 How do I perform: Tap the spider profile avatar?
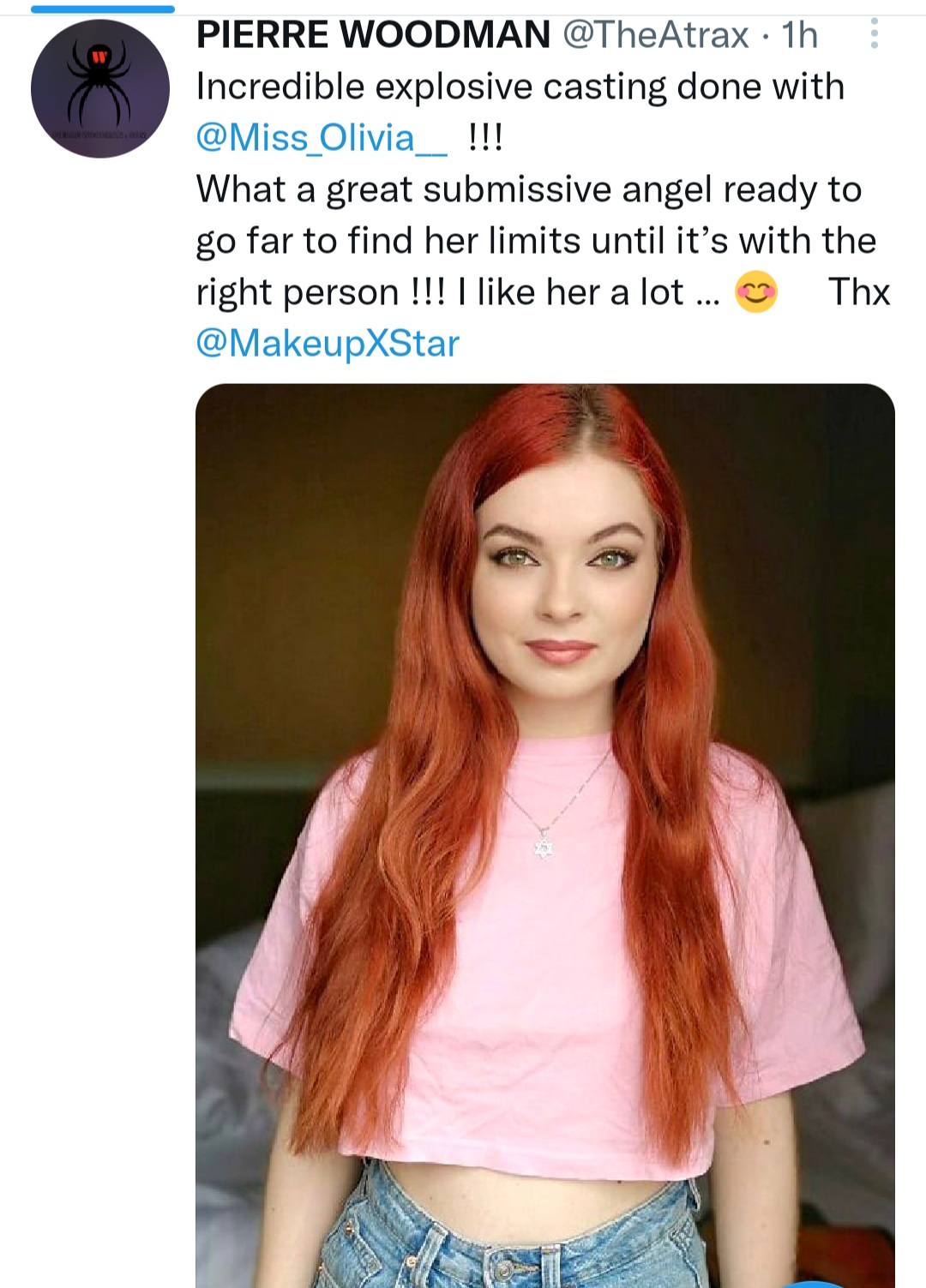coord(100,89)
